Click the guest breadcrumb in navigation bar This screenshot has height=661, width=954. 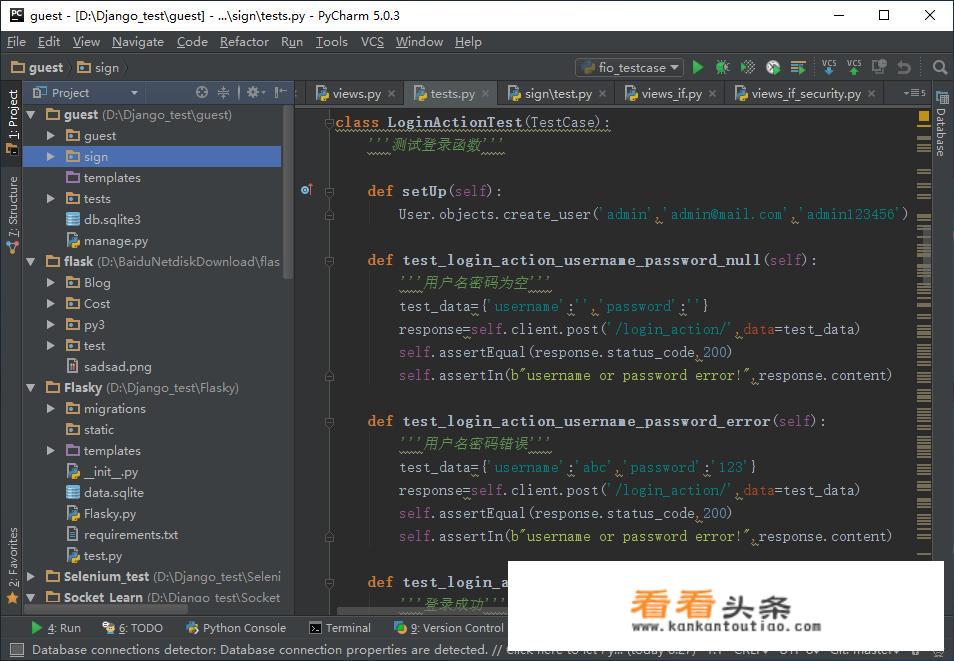click(x=38, y=68)
